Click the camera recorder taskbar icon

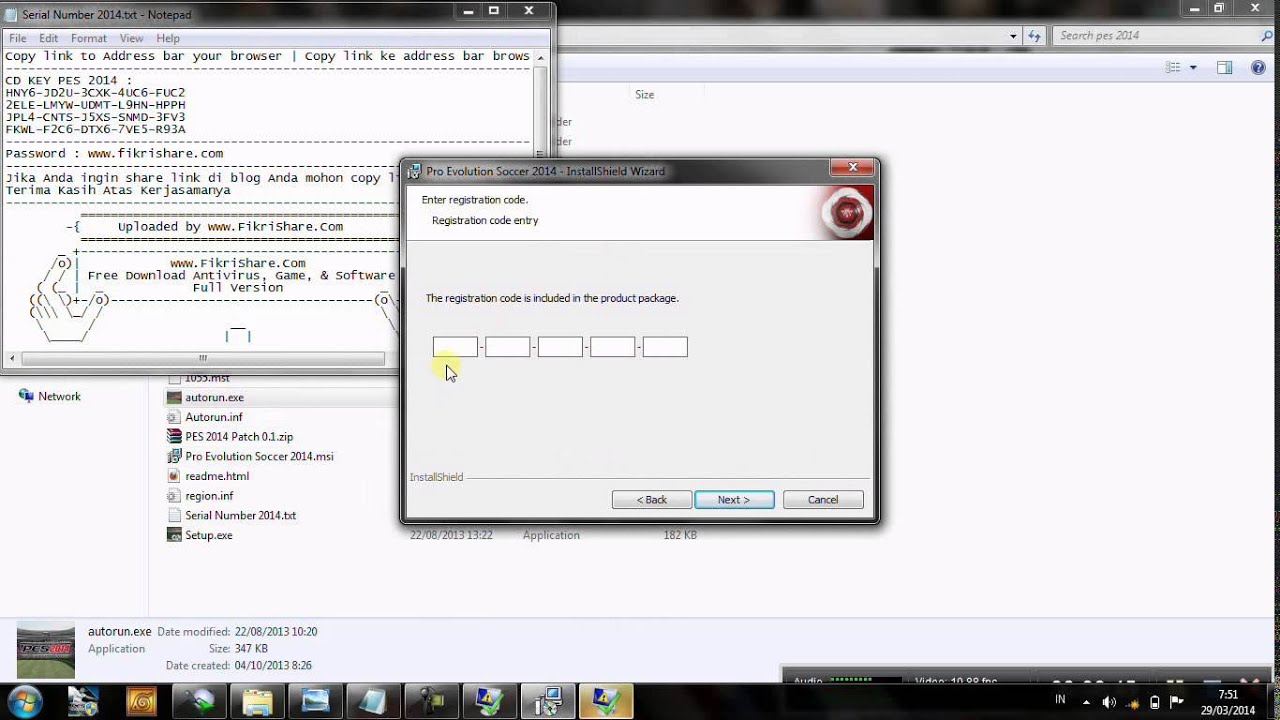(x=431, y=701)
